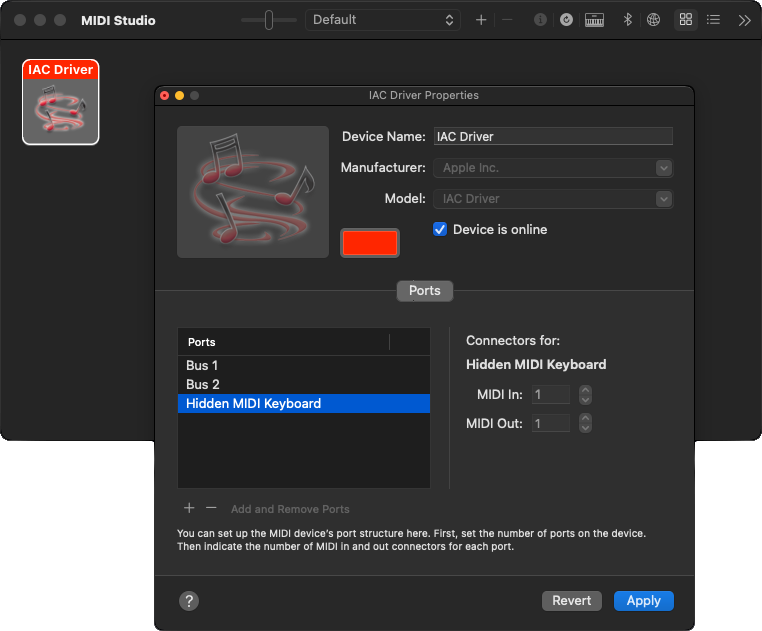Add a new port with the plus button
762x631 pixels.
(x=189, y=508)
